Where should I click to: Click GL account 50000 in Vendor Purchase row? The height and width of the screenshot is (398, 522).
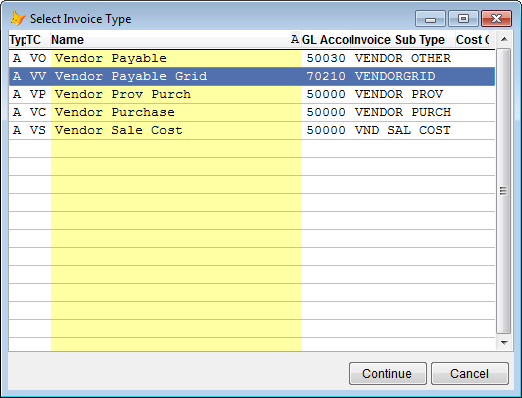tap(326, 112)
